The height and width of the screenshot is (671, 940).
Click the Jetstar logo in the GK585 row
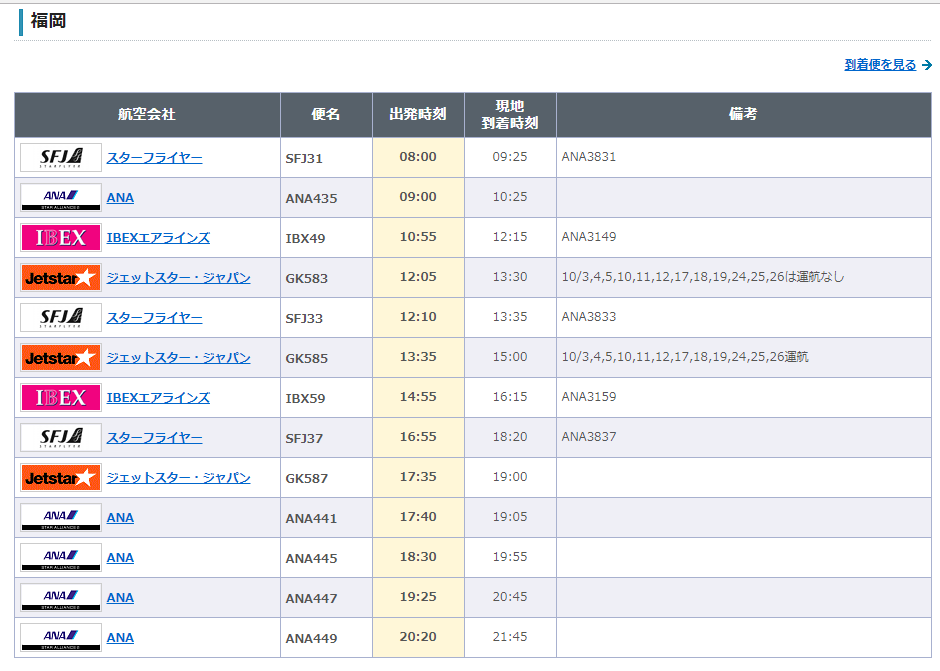coord(61,358)
